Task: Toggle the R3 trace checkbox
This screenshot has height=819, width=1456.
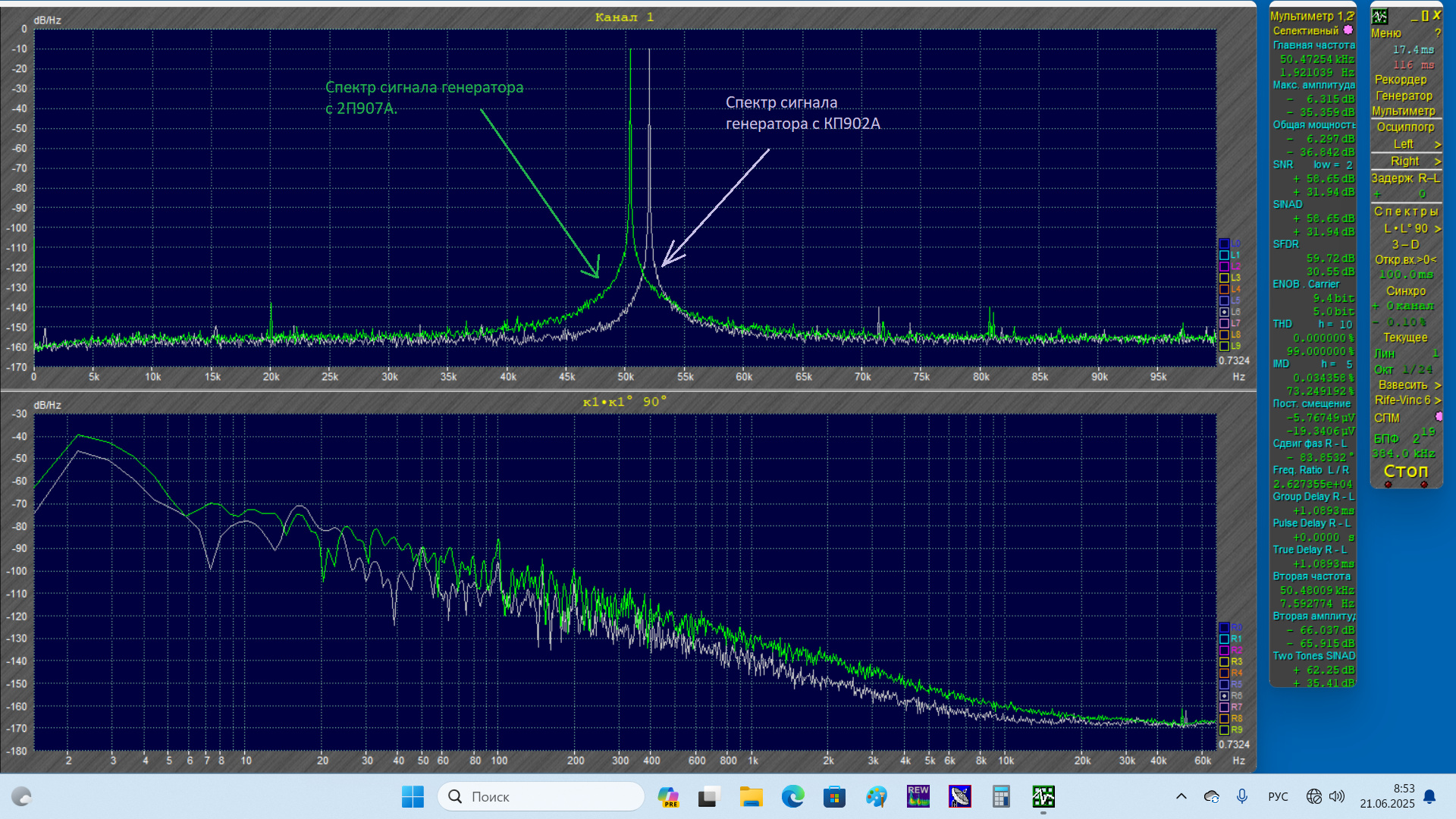Action: tap(1224, 662)
